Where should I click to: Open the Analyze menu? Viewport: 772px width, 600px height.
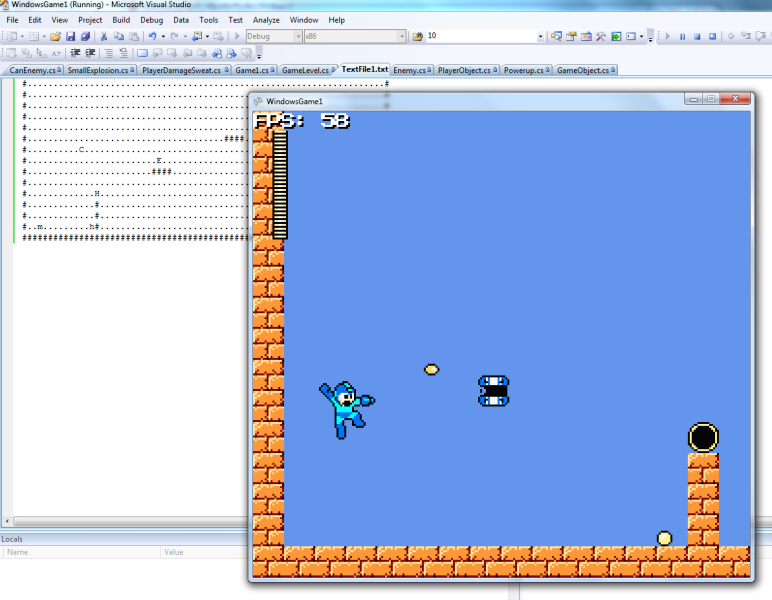(266, 20)
